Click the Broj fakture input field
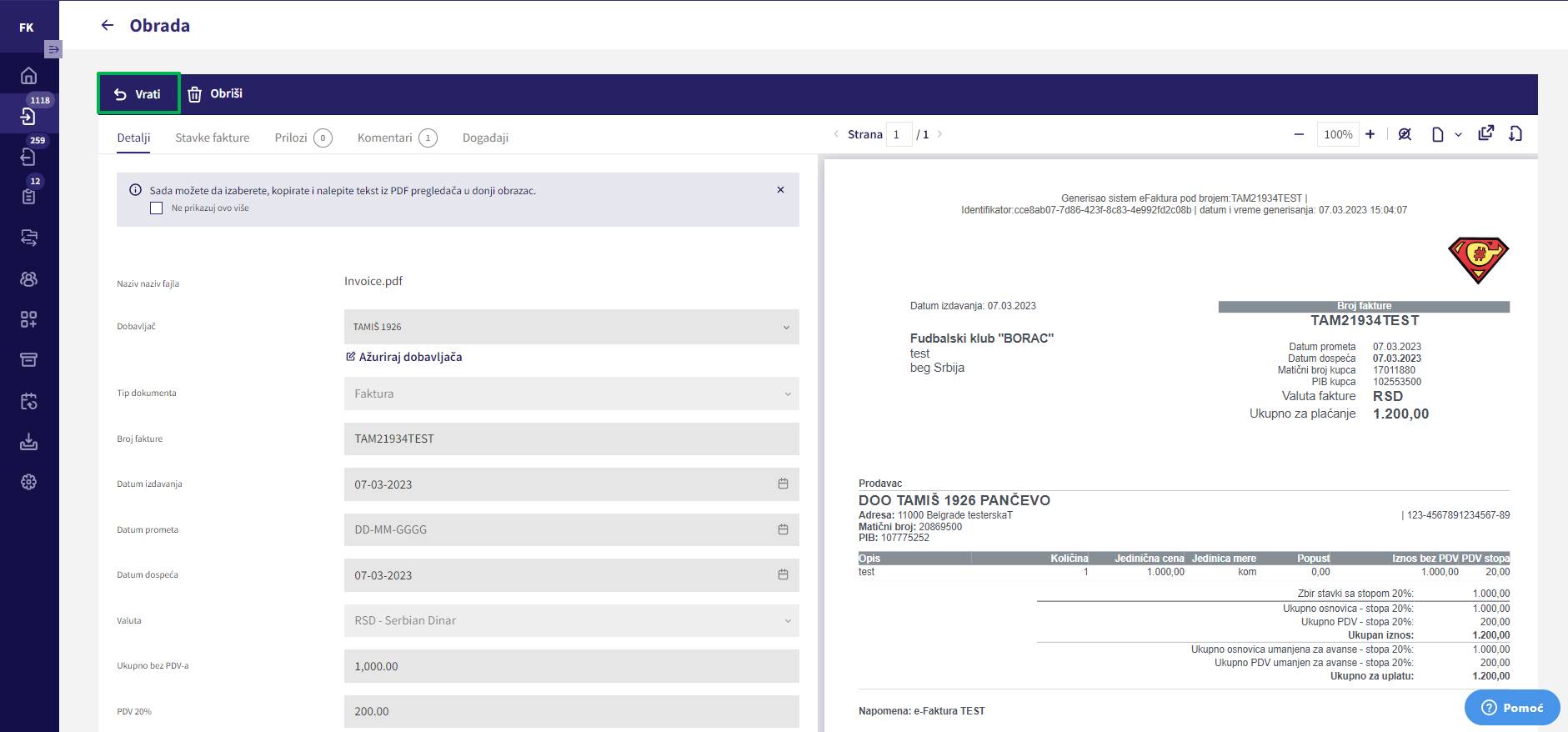 [x=571, y=439]
